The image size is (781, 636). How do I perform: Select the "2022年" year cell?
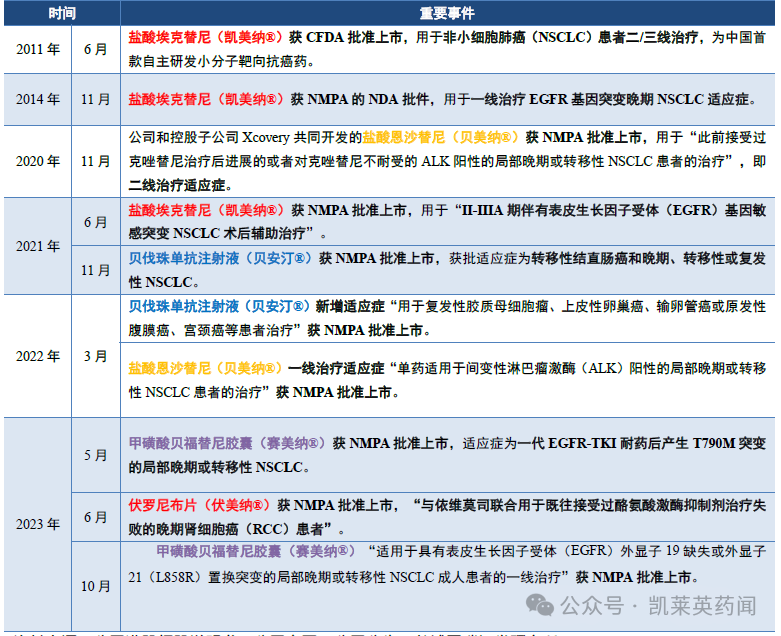tap(38, 356)
